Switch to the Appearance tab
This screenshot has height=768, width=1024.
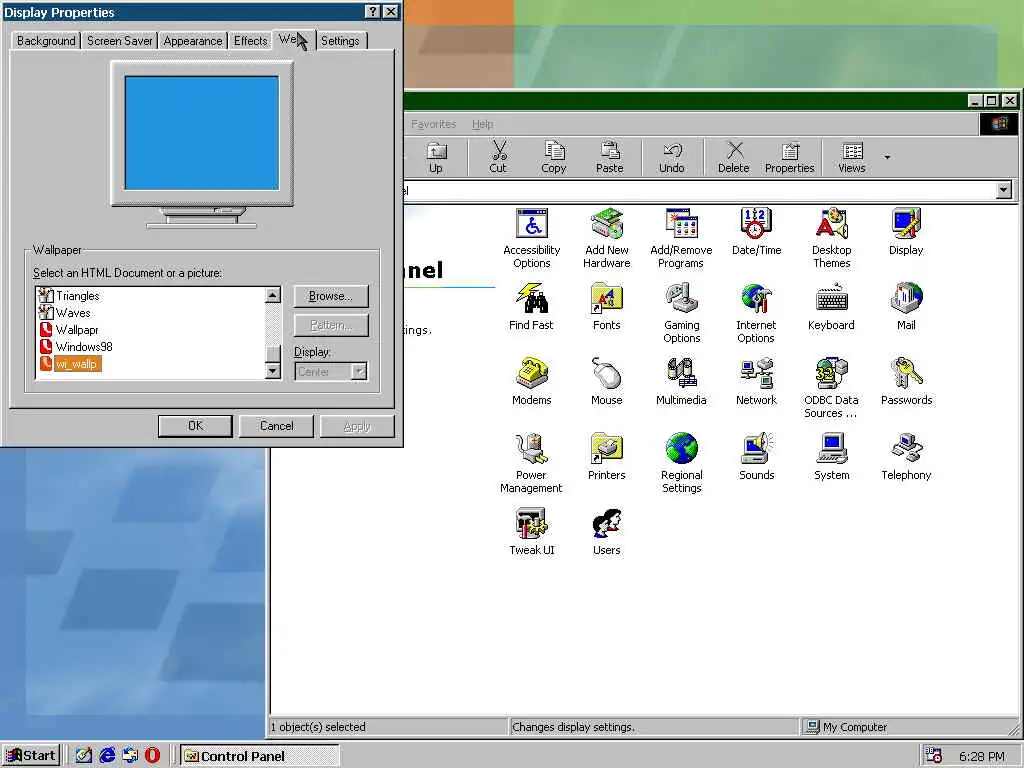pyautogui.click(x=193, y=40)
